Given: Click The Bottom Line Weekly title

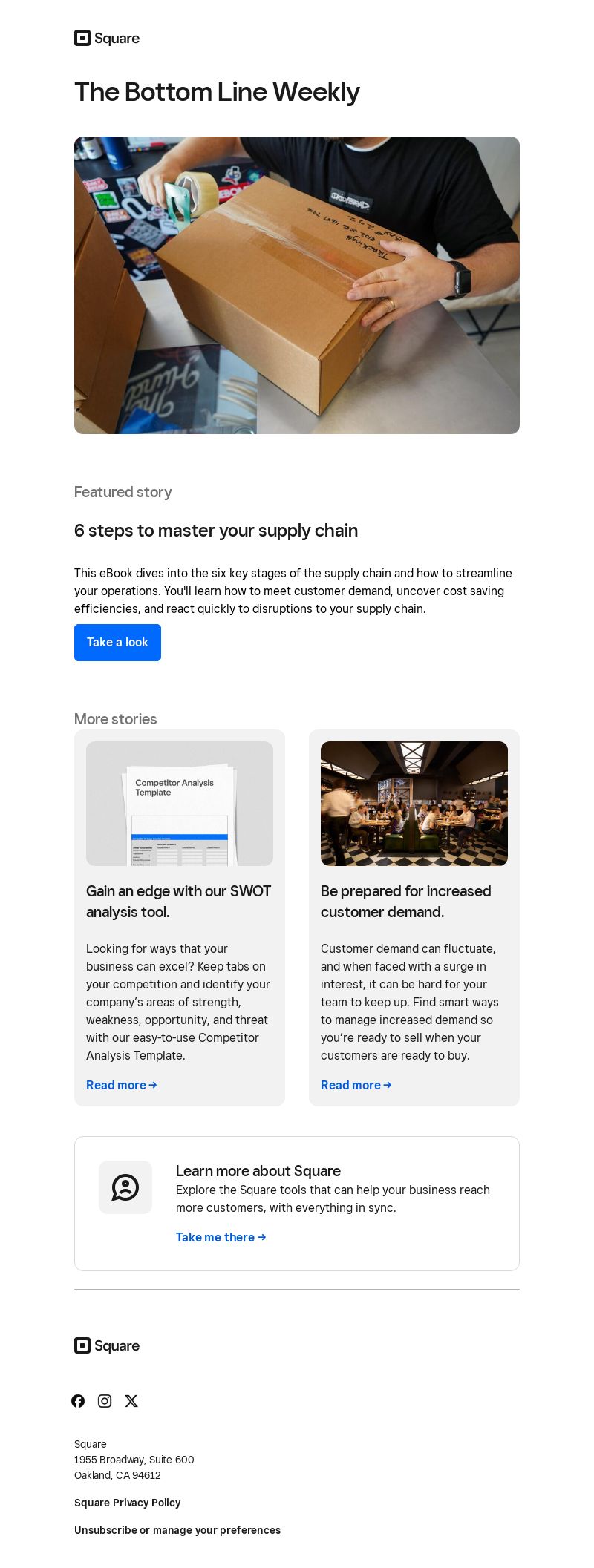Looking at the screenshot, I should [217, 92].
